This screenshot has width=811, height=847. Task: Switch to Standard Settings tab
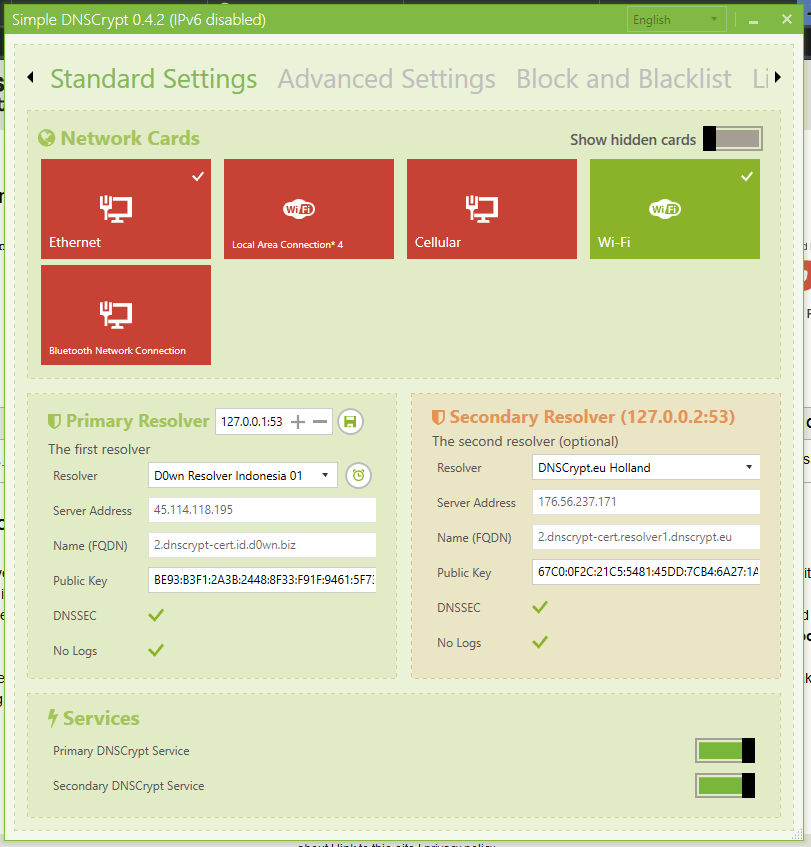tap(153, 79)
